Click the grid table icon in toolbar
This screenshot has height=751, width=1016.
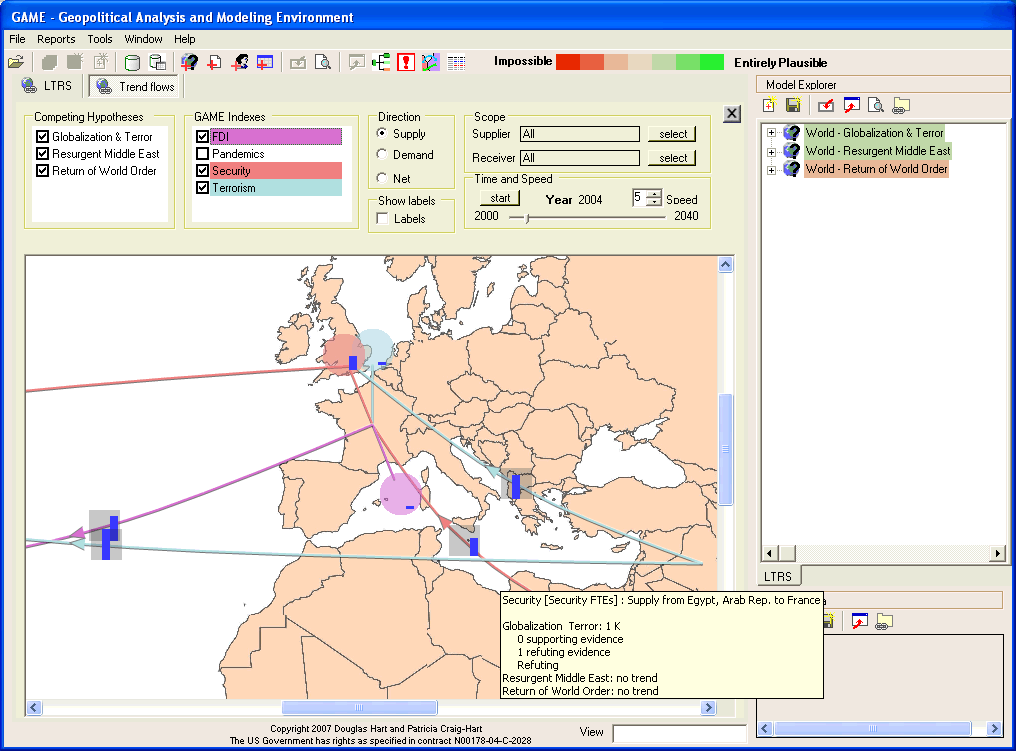[x=456, y=62]
